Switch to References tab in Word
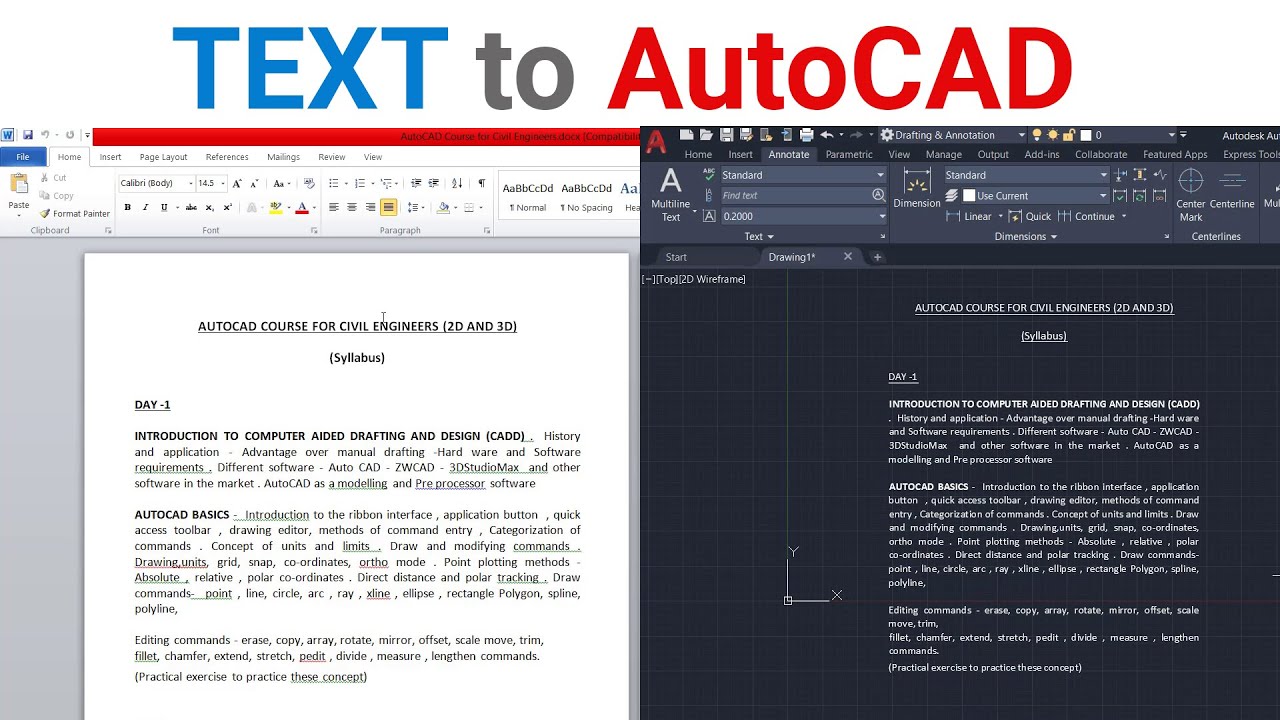This screenshot has height=720, width=1280. 227,157
